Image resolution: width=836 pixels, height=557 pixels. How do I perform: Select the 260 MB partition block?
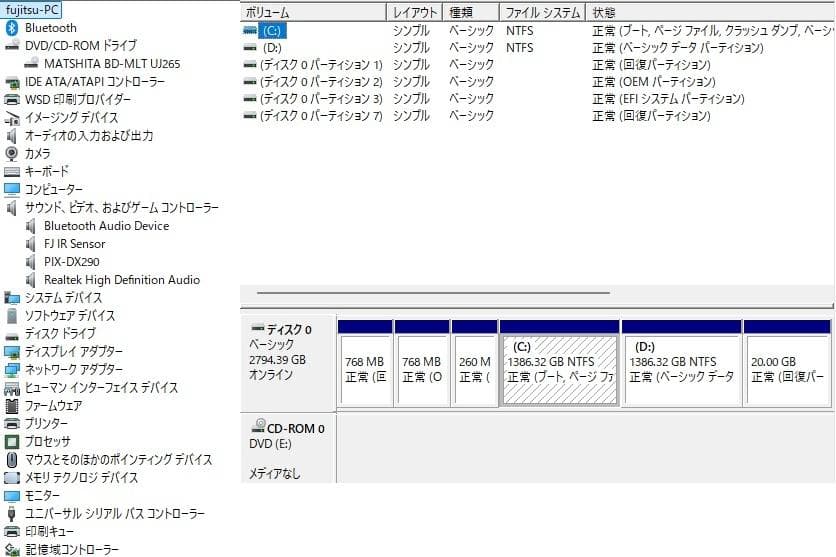coord(475,363)
